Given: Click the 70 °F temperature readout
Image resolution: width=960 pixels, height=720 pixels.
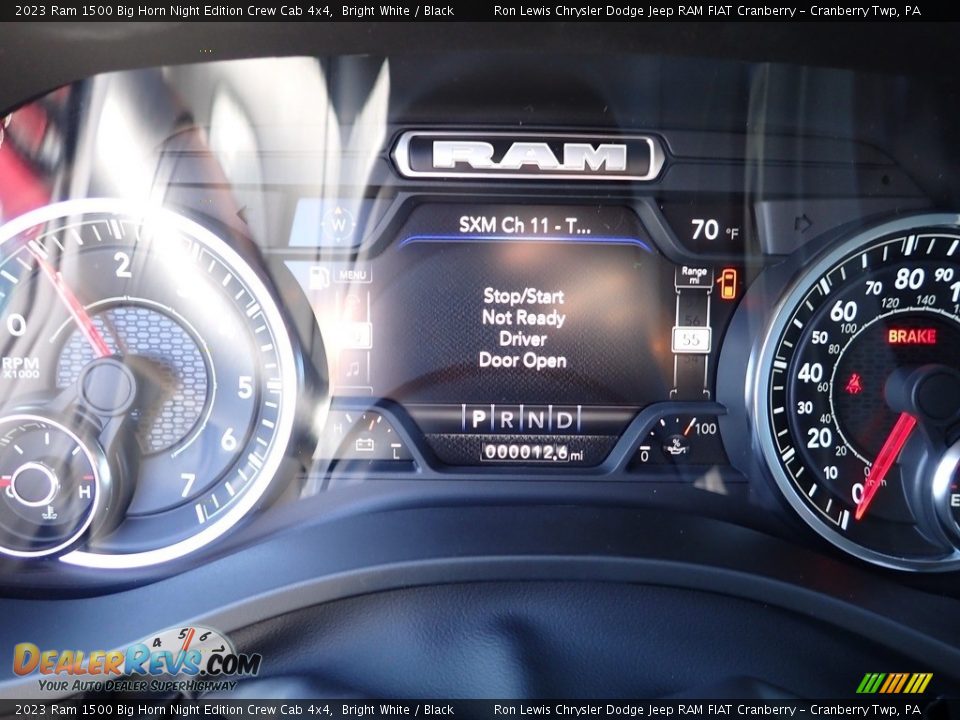Looking at the screenshot, I should point(714,230).
